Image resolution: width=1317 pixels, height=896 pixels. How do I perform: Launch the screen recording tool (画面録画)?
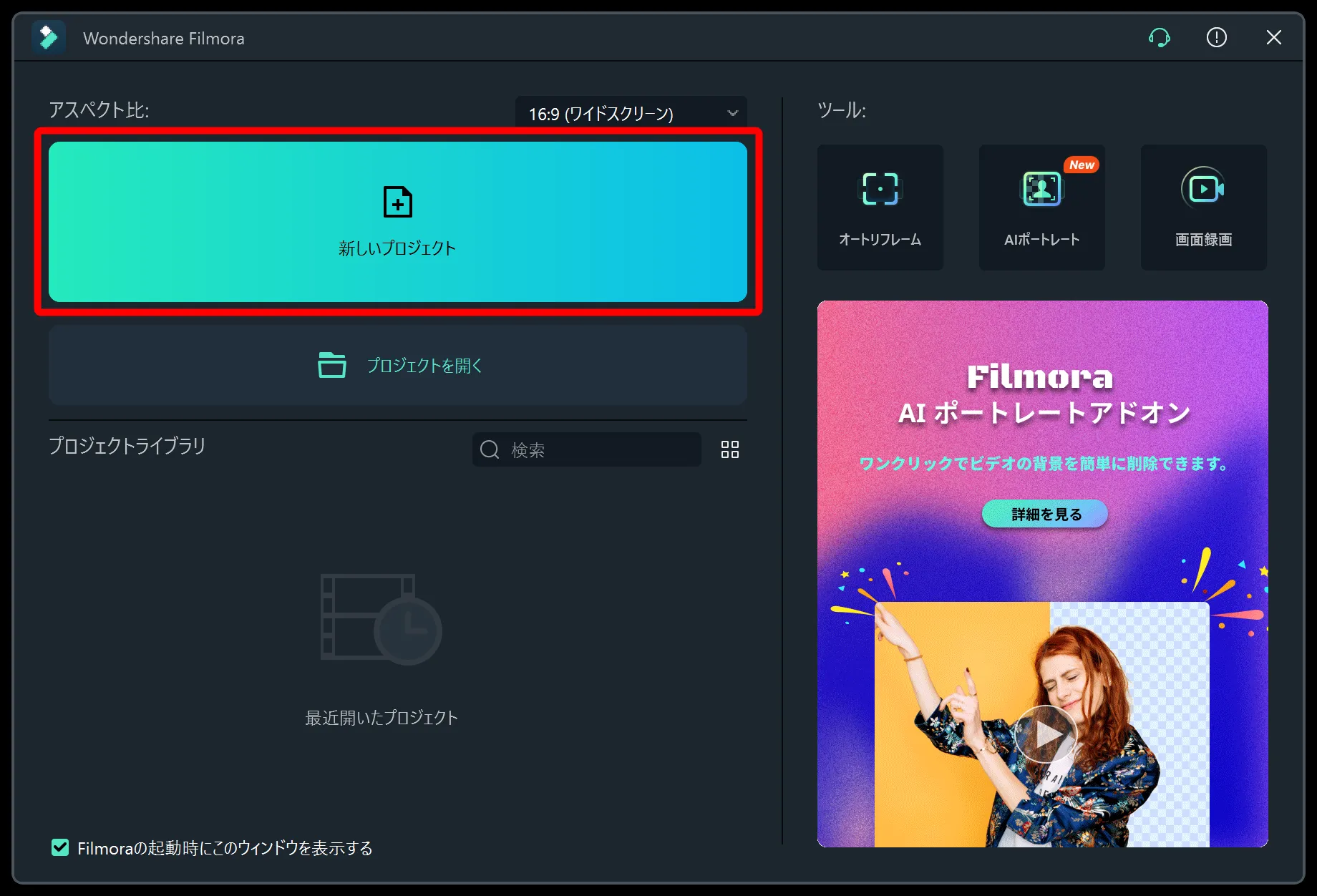click(1204, 208)
